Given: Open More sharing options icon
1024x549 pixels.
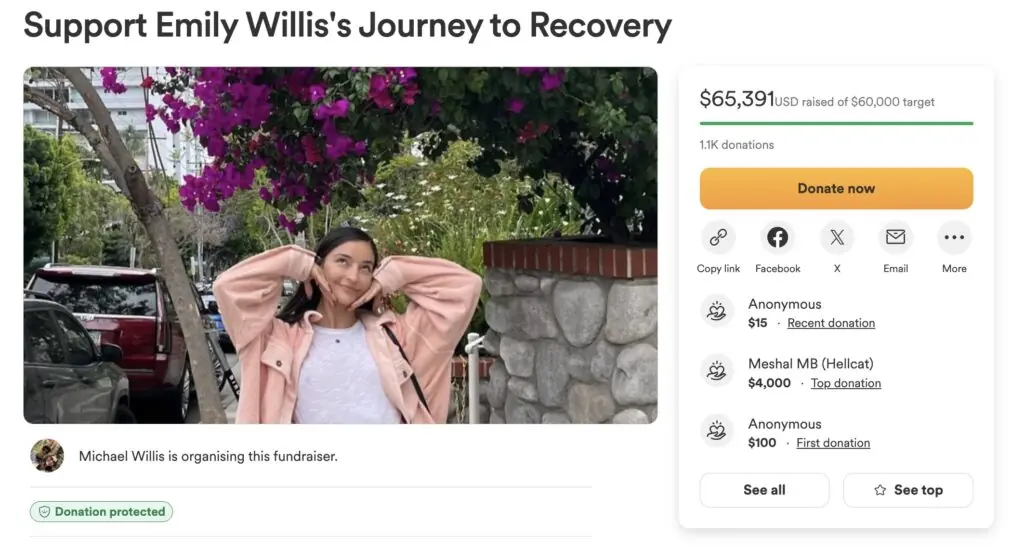Looking at the screenshot, I should click(x=954, y=238).
